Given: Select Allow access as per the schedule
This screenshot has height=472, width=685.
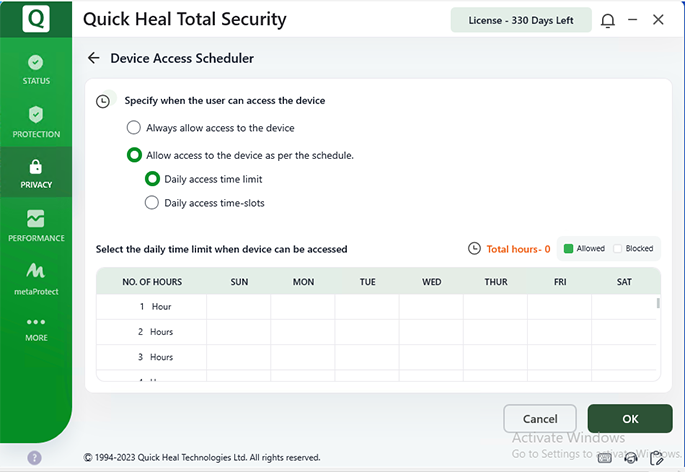Looking at the screenshot, I should (x=134, y=155).
